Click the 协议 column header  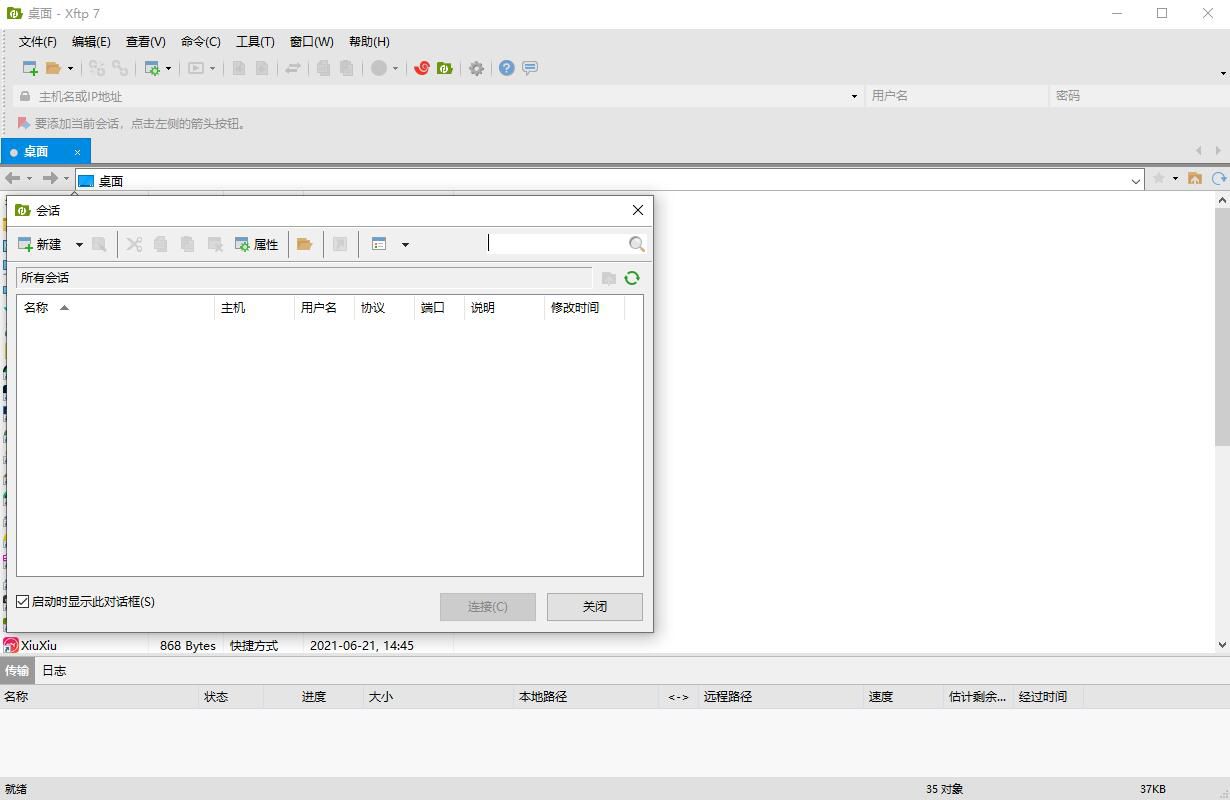[x=384, y=307]
